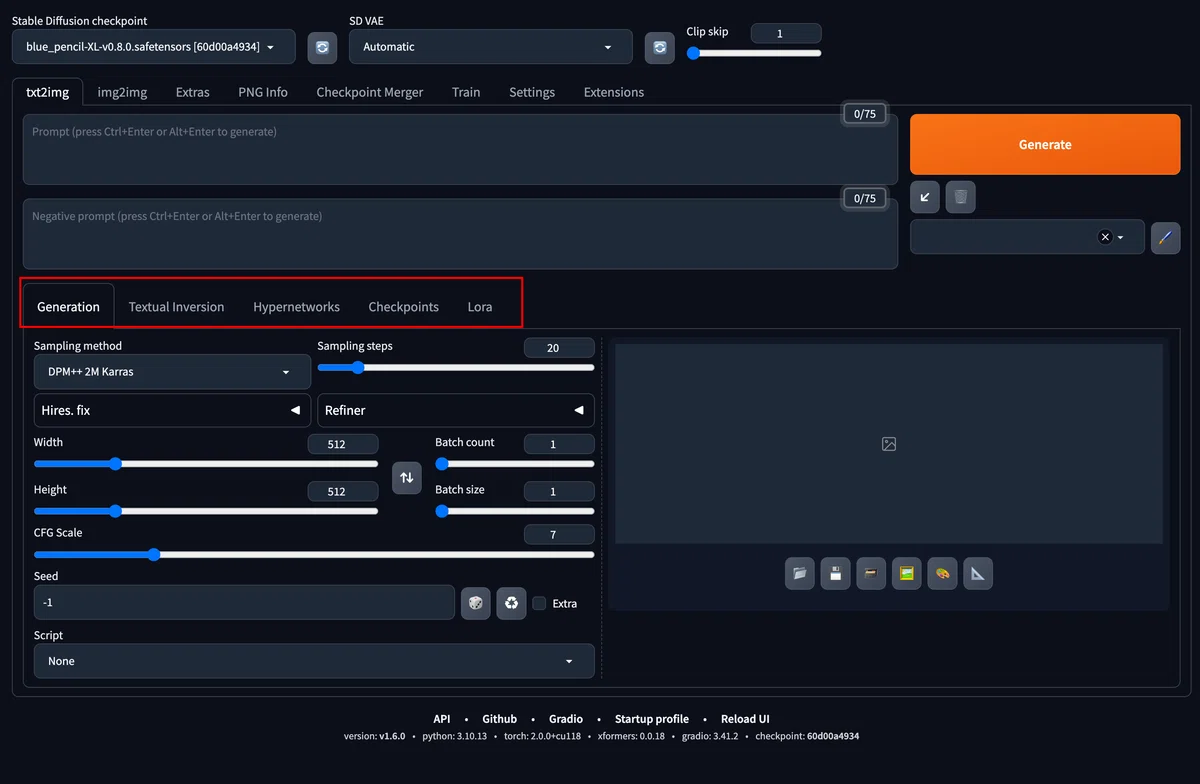1200x784 pixels.
Task: Open the Train tab
Action: (466, 92)
